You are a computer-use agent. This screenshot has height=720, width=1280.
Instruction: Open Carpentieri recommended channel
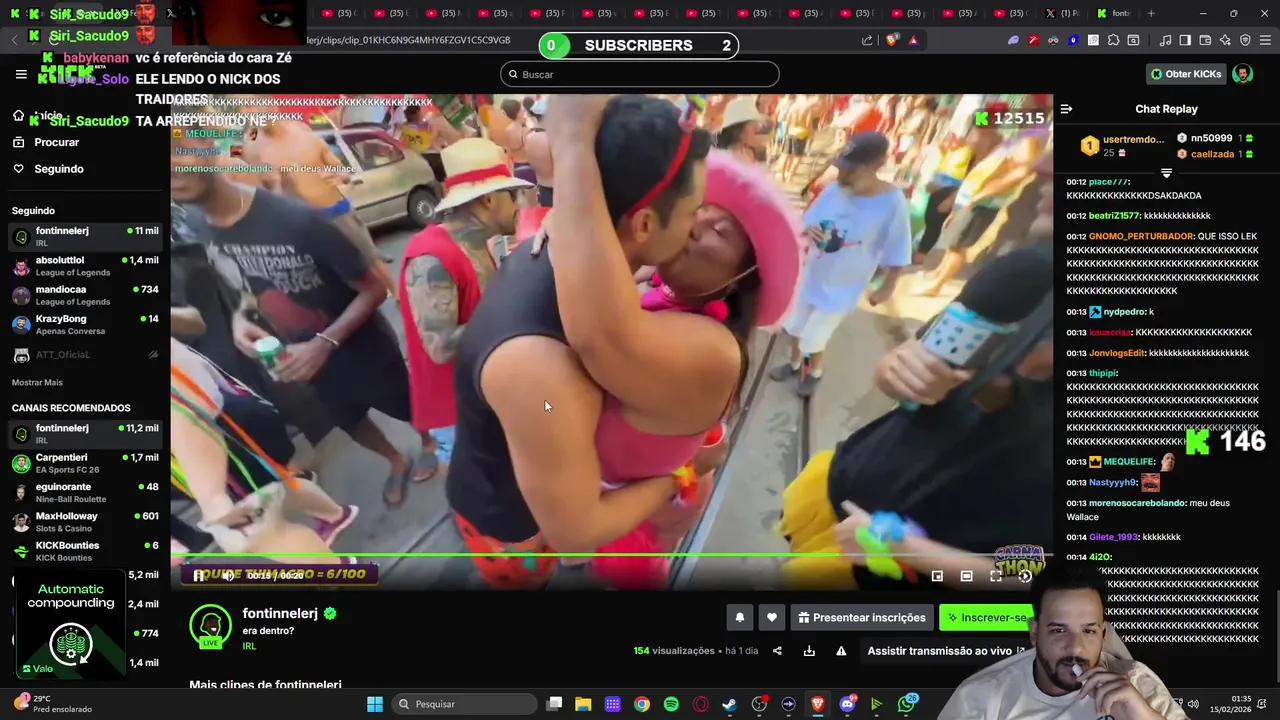tap(84, 463)
